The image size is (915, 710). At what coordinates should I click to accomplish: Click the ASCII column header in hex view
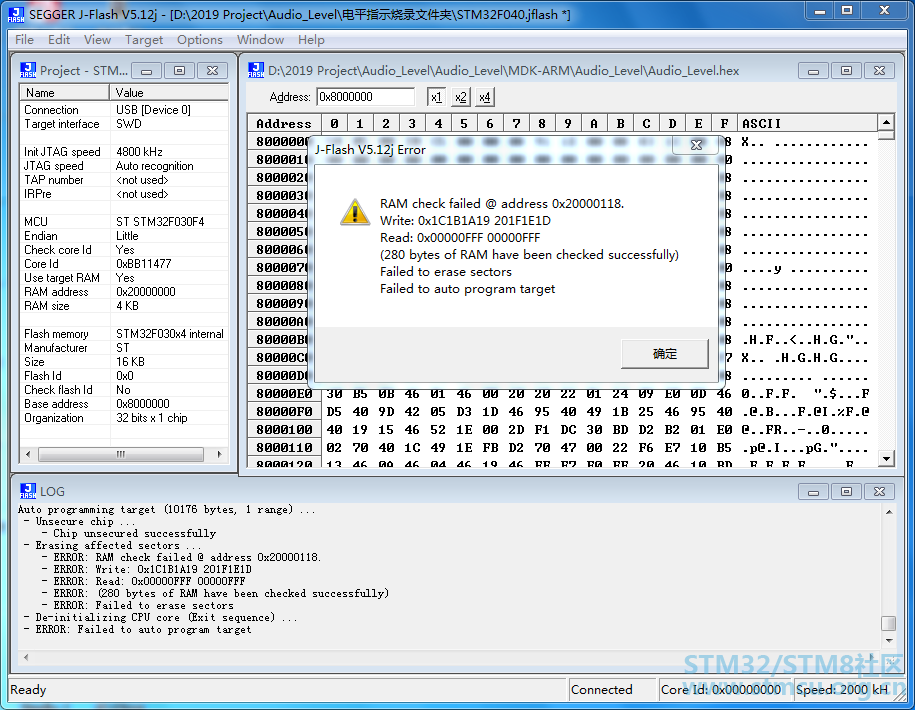761,123
